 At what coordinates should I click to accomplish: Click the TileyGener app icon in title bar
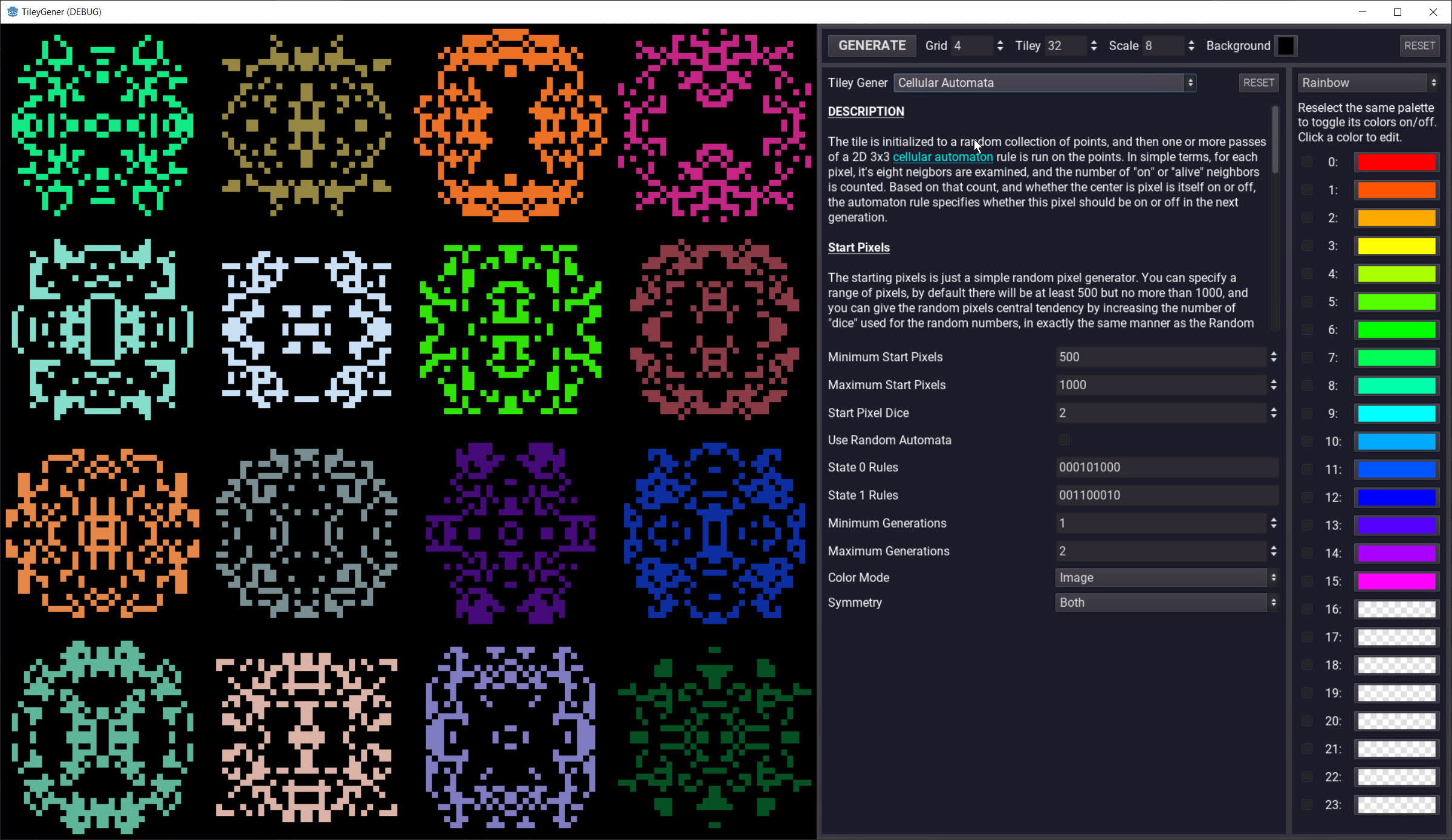tap(12, 11)
